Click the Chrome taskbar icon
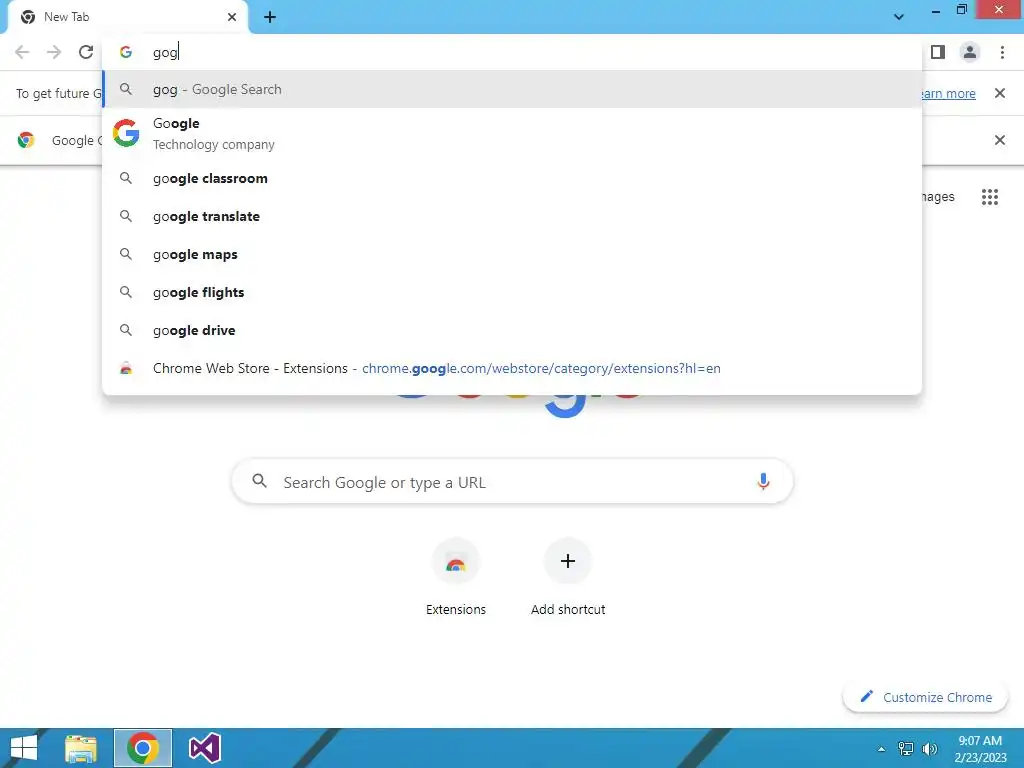Image resolution: width=1024 pixels, height=768 pixels. (x=143, y=748)
